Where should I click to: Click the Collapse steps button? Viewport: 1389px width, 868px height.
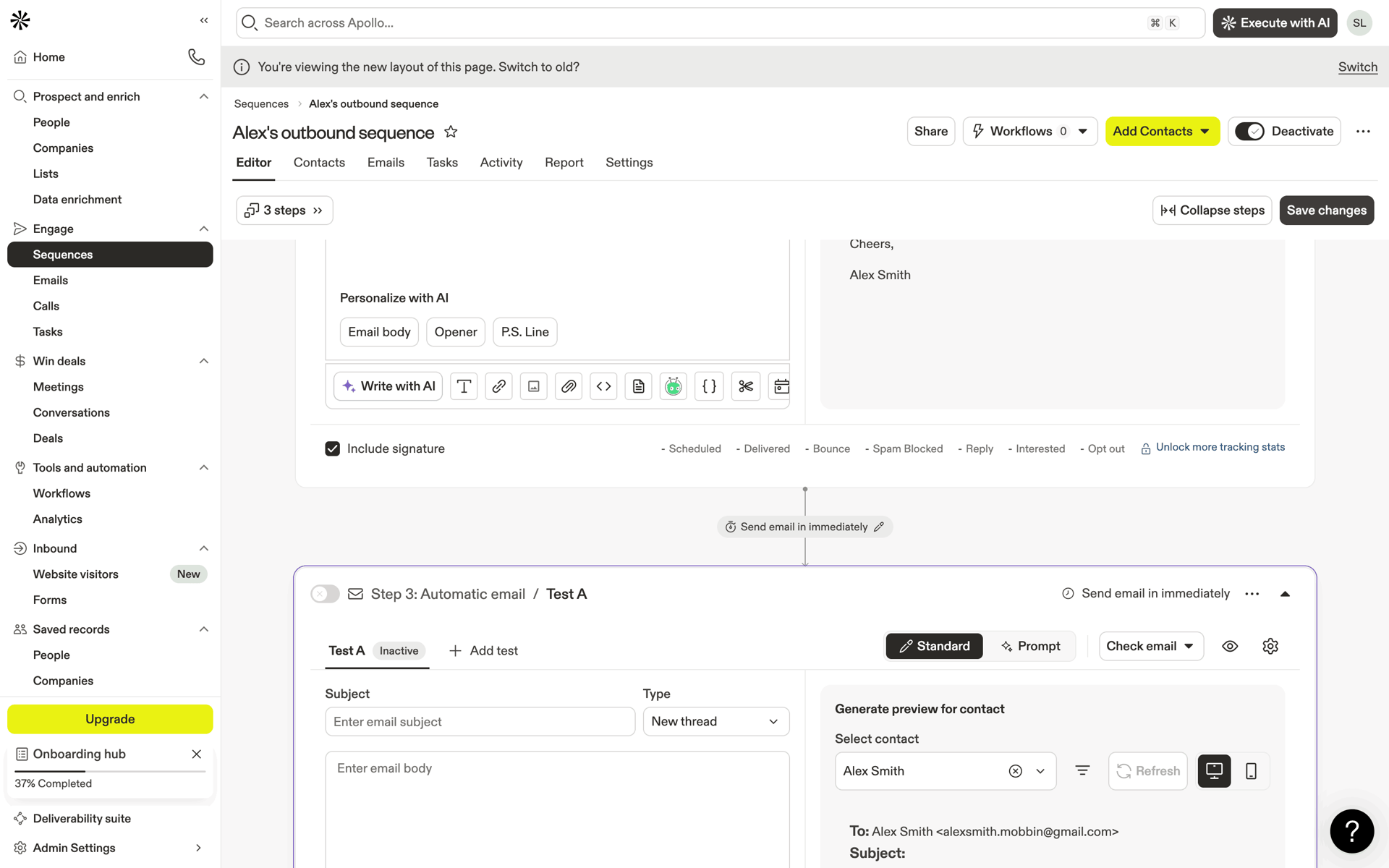(1212, 210)
